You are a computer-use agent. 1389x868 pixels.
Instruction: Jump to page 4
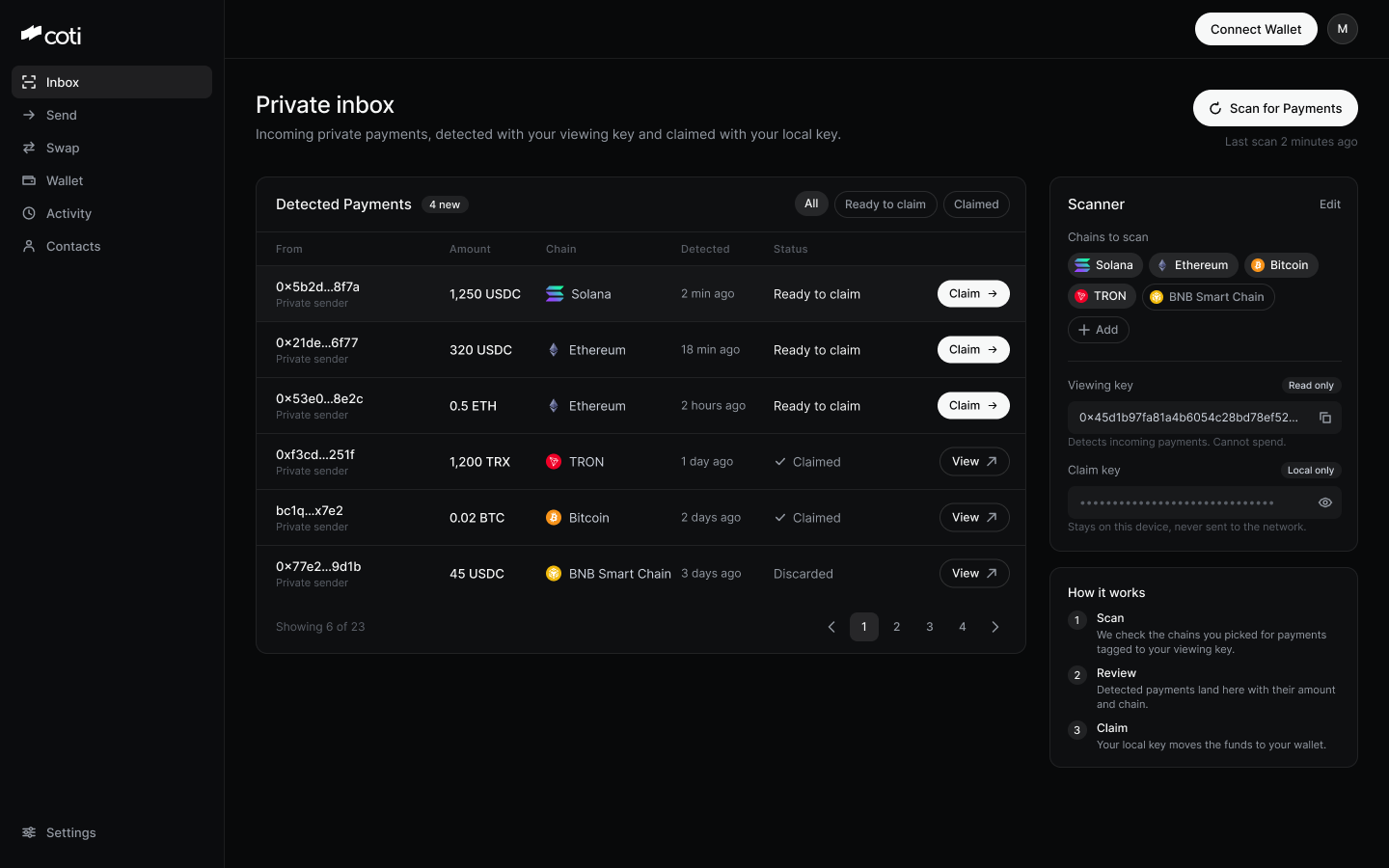click(x=963, y=627)
